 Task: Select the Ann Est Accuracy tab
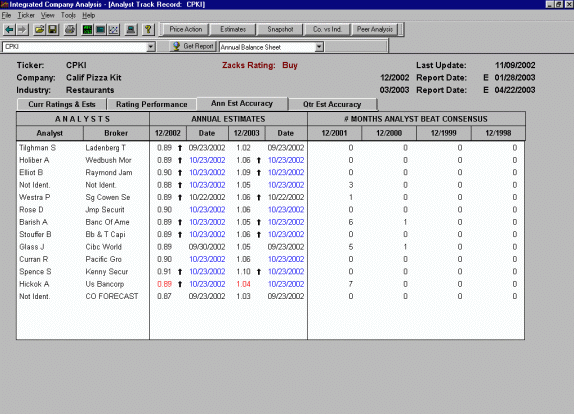pos(242,104)
